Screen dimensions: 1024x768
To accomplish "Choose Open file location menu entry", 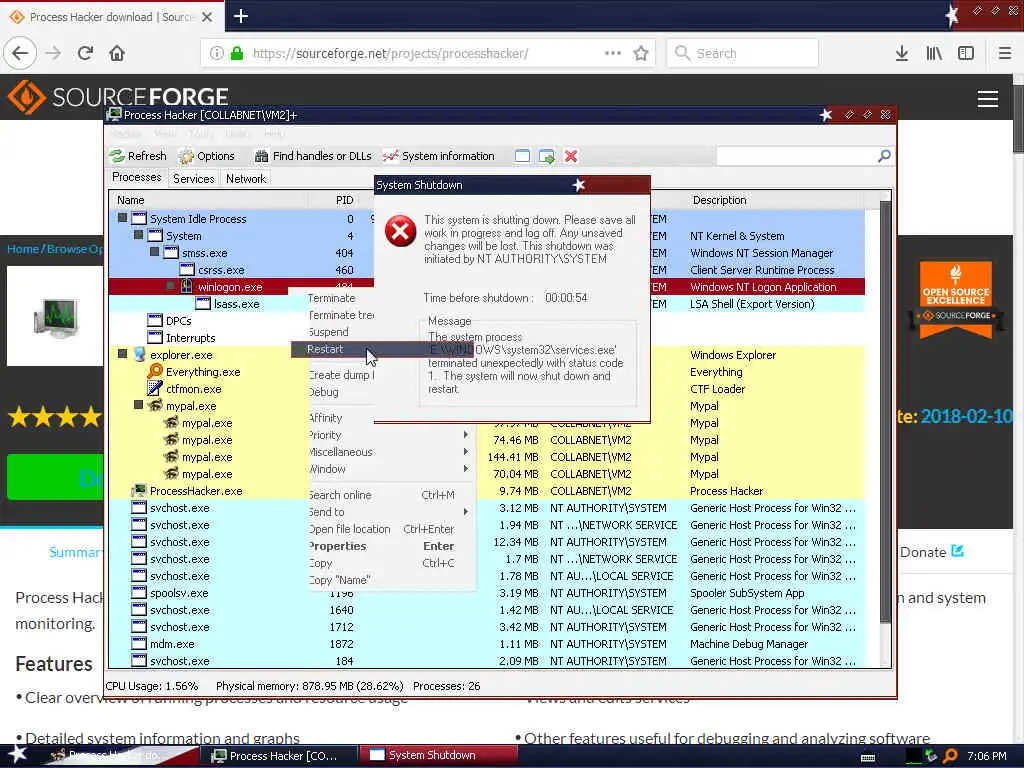I will 383,529.
